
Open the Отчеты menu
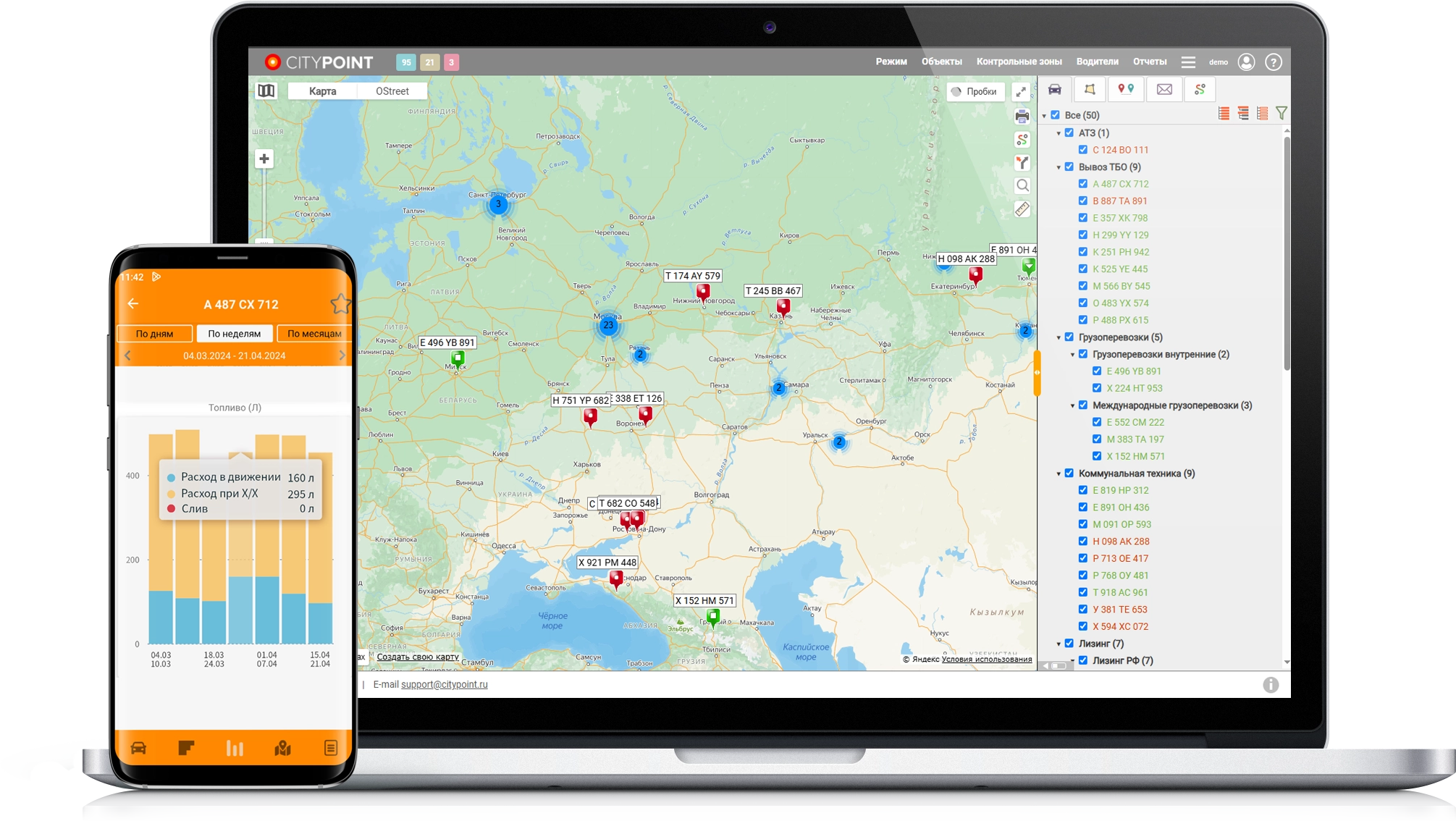(1150, 62)
